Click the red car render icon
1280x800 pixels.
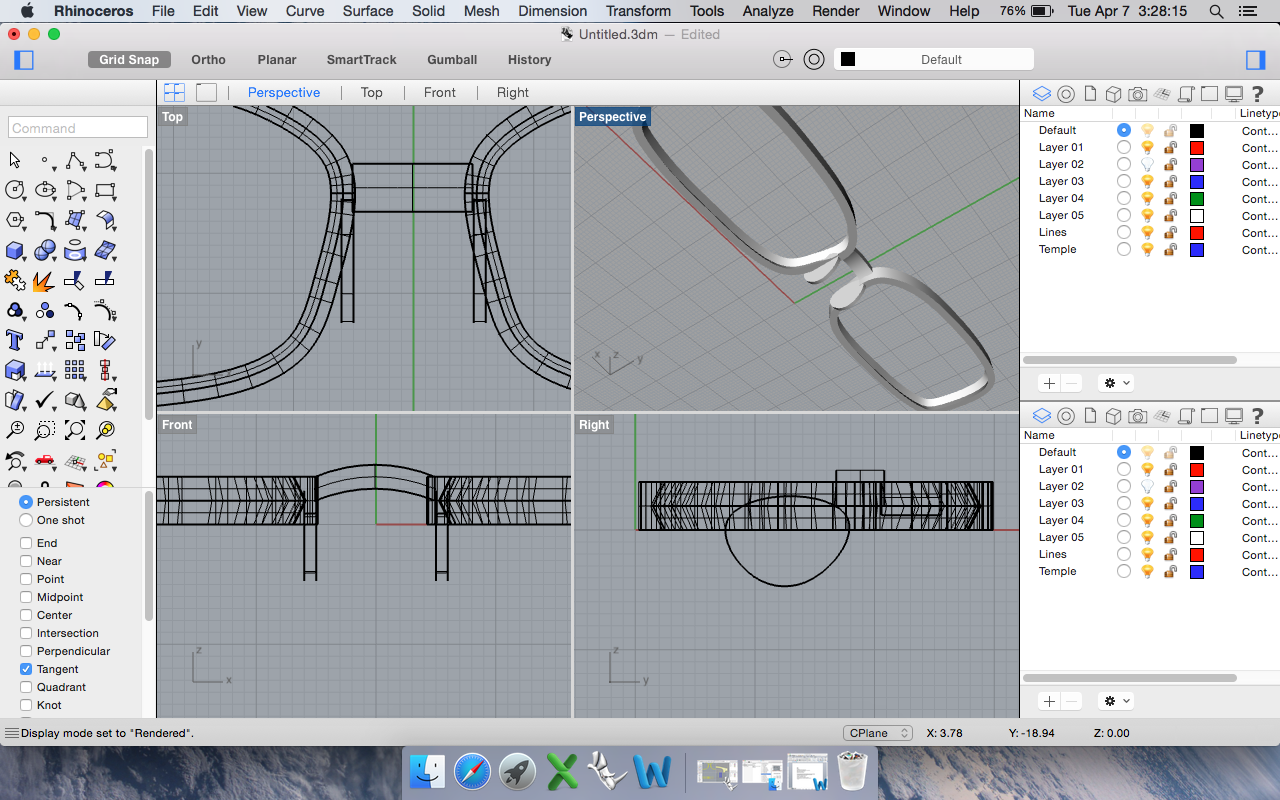45,460
